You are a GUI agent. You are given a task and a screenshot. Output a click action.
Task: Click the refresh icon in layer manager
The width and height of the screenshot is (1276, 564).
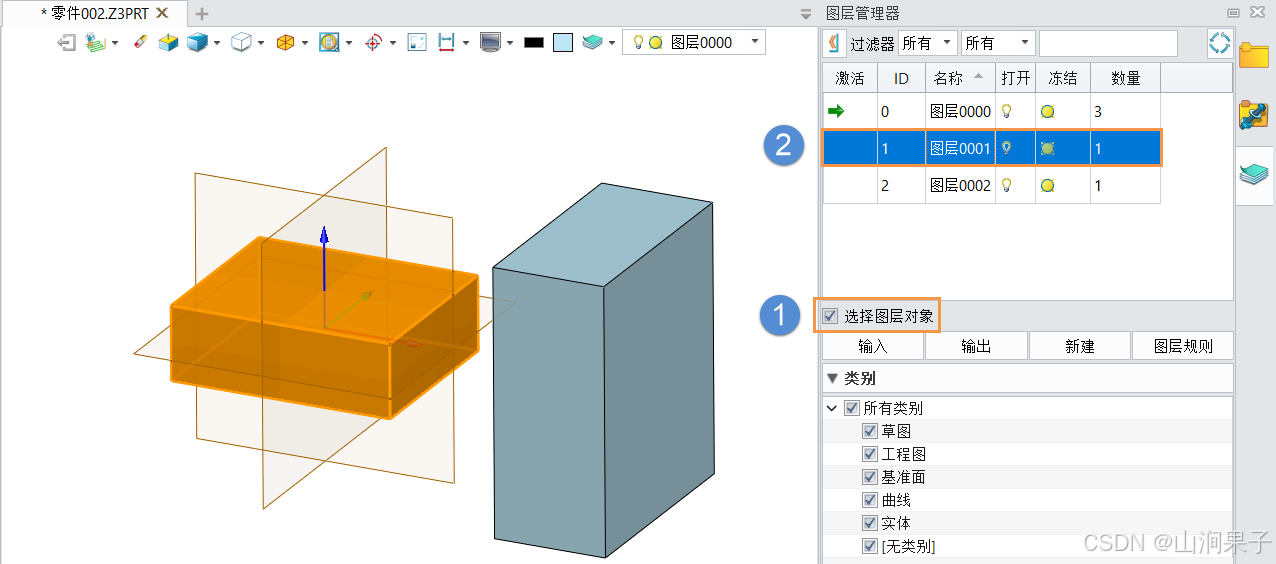(x=1219, y=43)
